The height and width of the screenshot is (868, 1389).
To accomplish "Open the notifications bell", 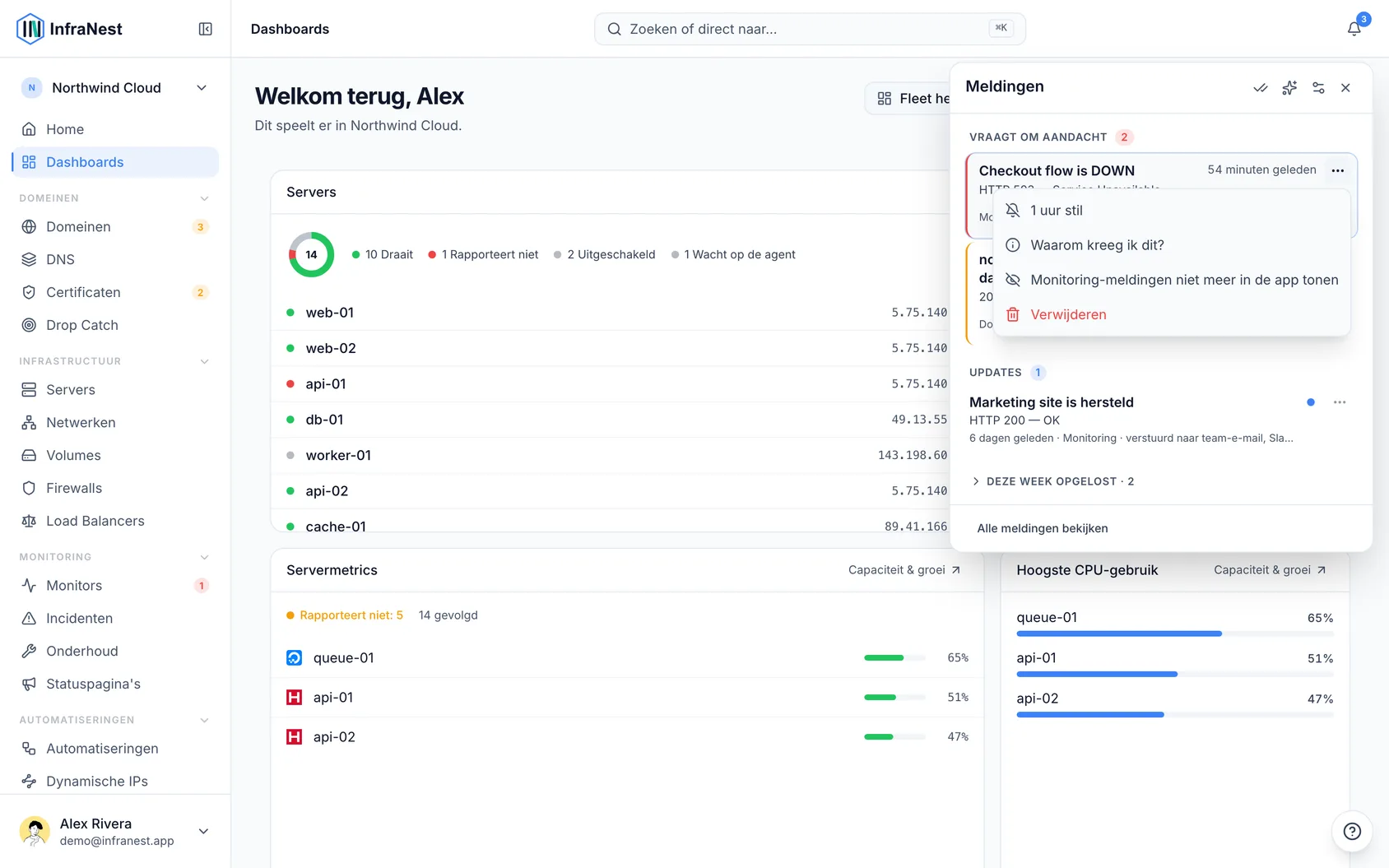I will [x=1354, y=29].
